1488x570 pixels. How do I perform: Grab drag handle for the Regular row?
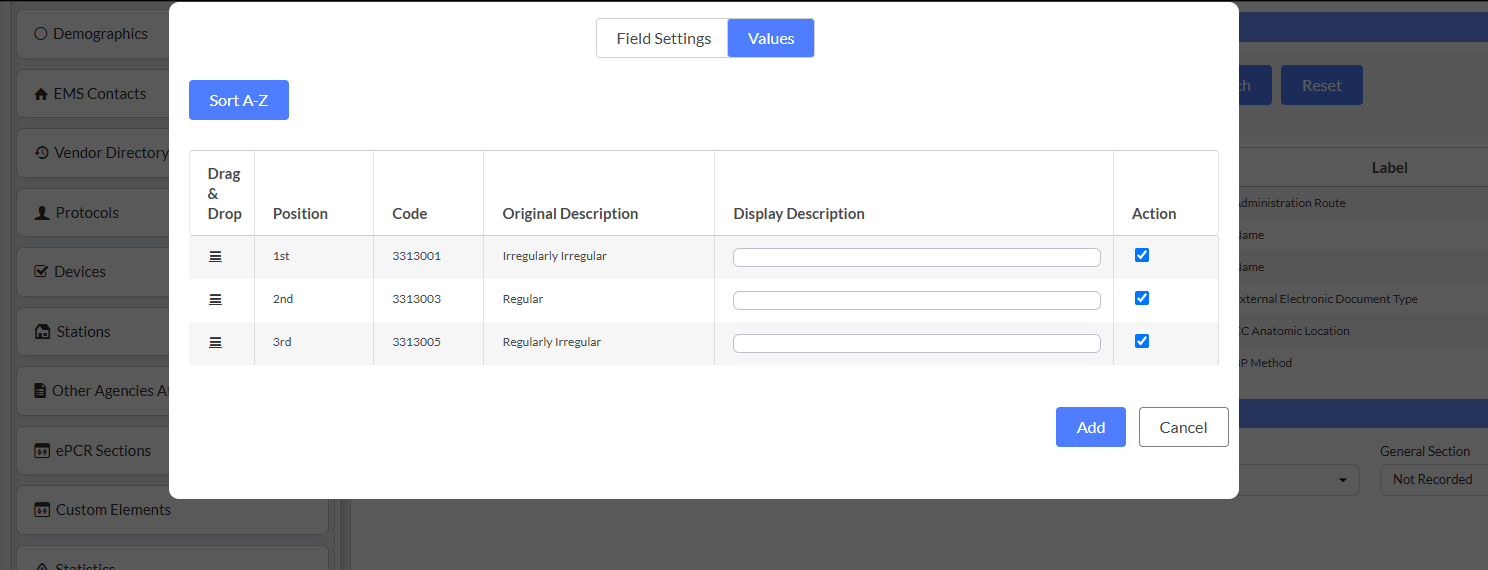(215, 300)
